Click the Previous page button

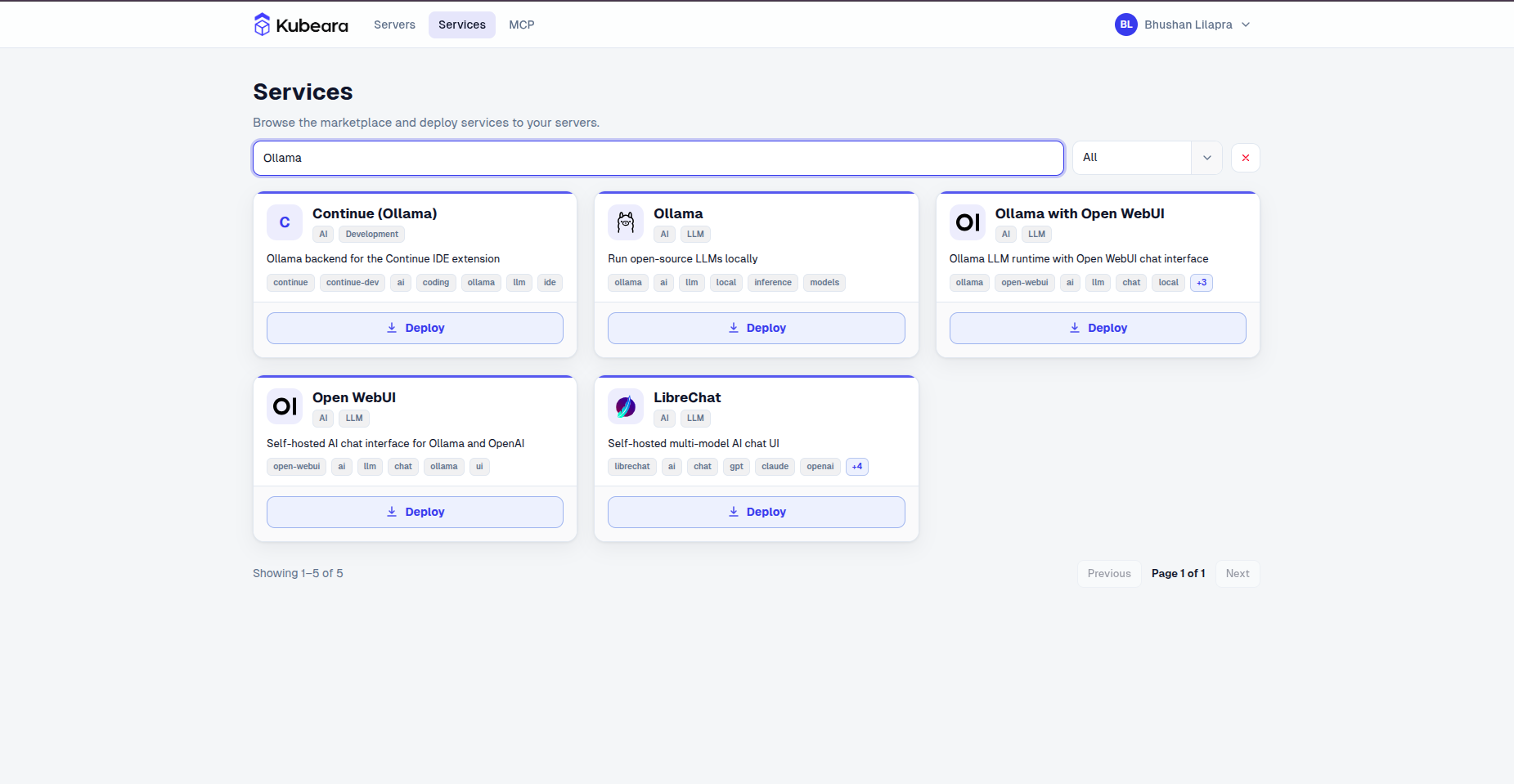(x=1109, y=574)
